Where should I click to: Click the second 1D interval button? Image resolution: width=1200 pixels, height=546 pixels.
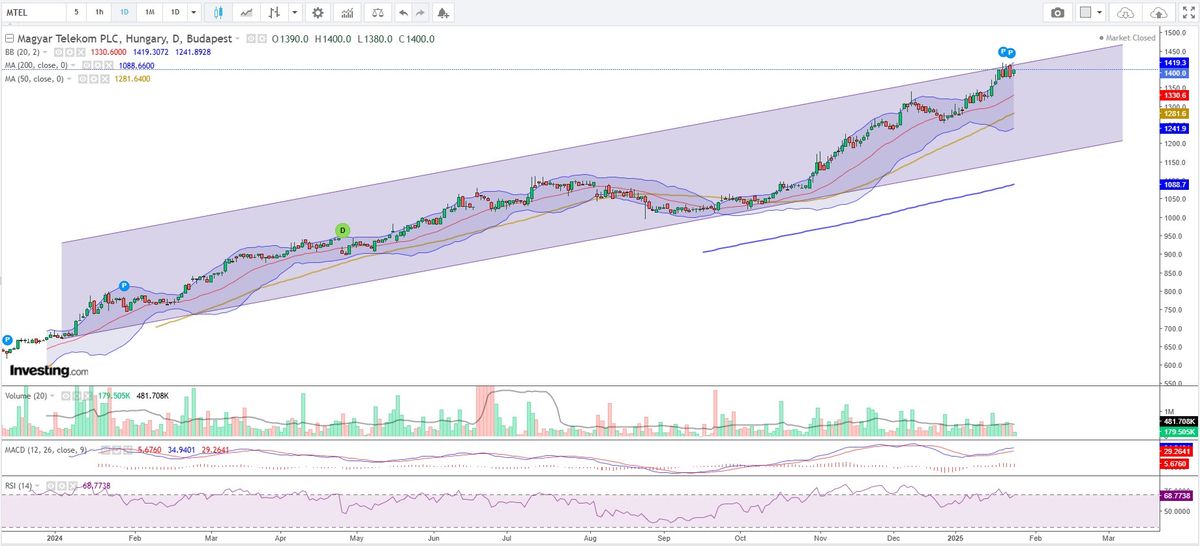[175, 13]
